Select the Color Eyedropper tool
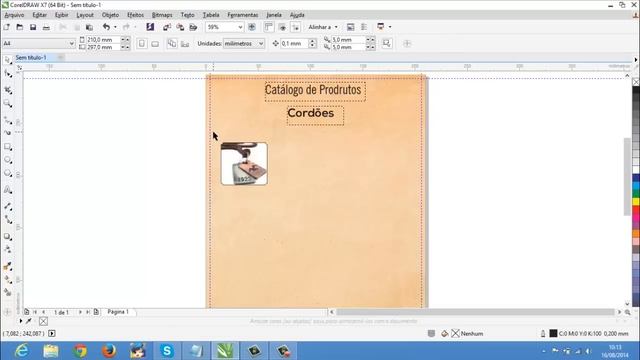The width and height of the screenshot is (640, 360). pos(7,266)
